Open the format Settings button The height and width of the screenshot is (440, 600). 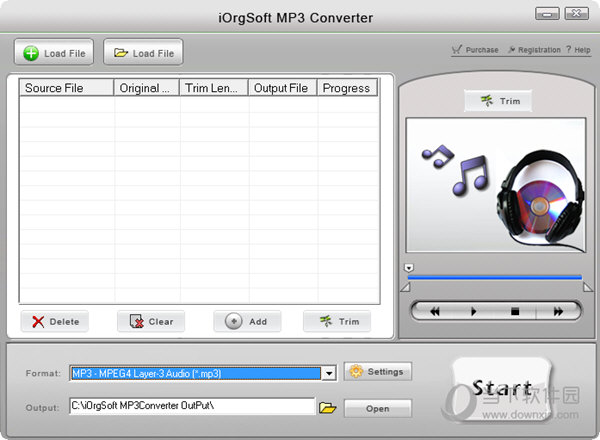tap(378, 372)
